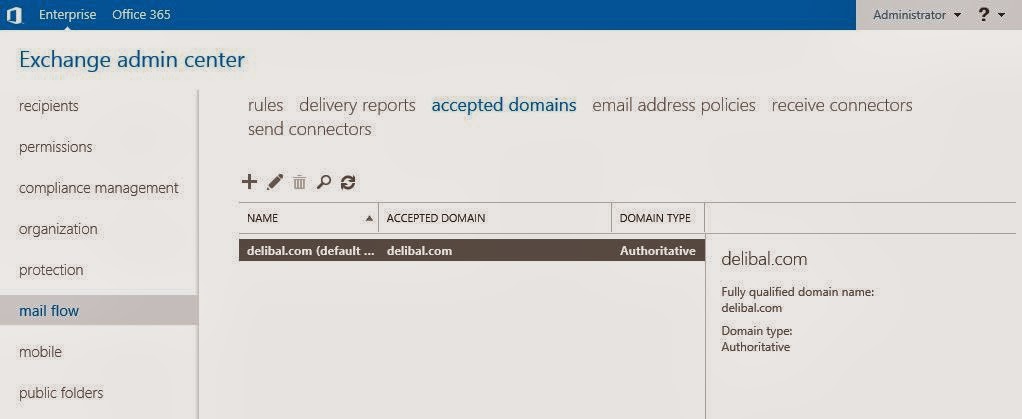This screenshot has width=1022, height=419.
Task: Switch to the rules tab
Action: coord(265,105)
